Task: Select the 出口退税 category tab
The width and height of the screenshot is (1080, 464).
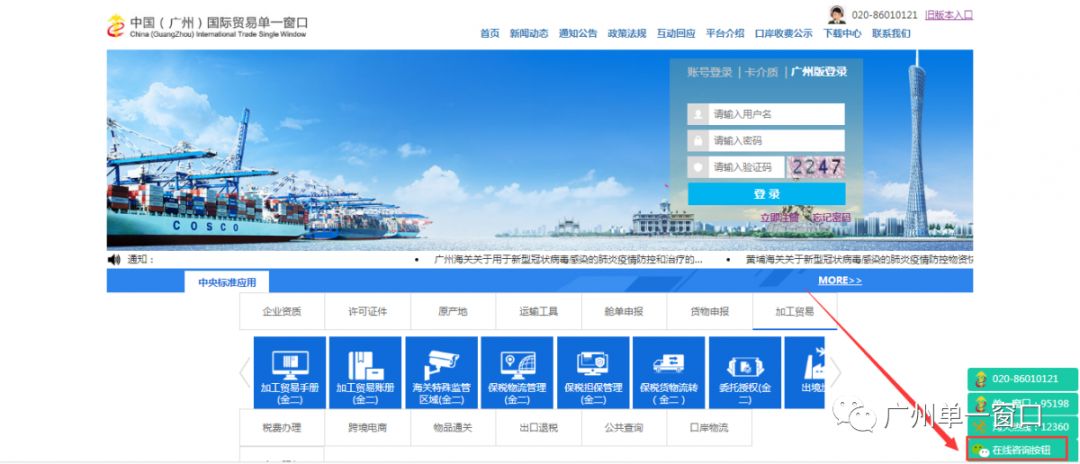Action: [x=538, y=428]
